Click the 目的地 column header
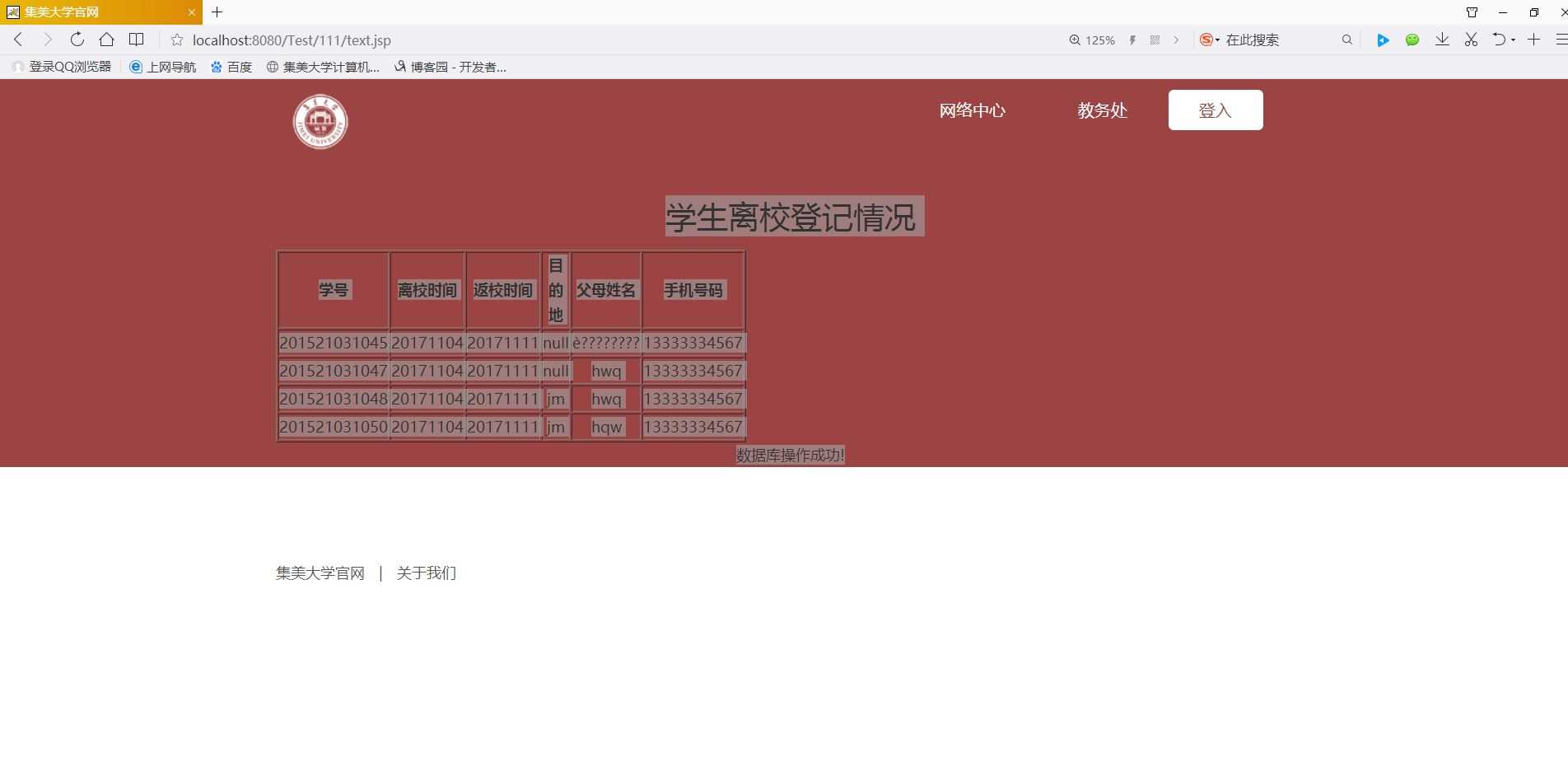Image resolution: width=1568 pixels, height=762 pixels. click(x=556, y=290)
